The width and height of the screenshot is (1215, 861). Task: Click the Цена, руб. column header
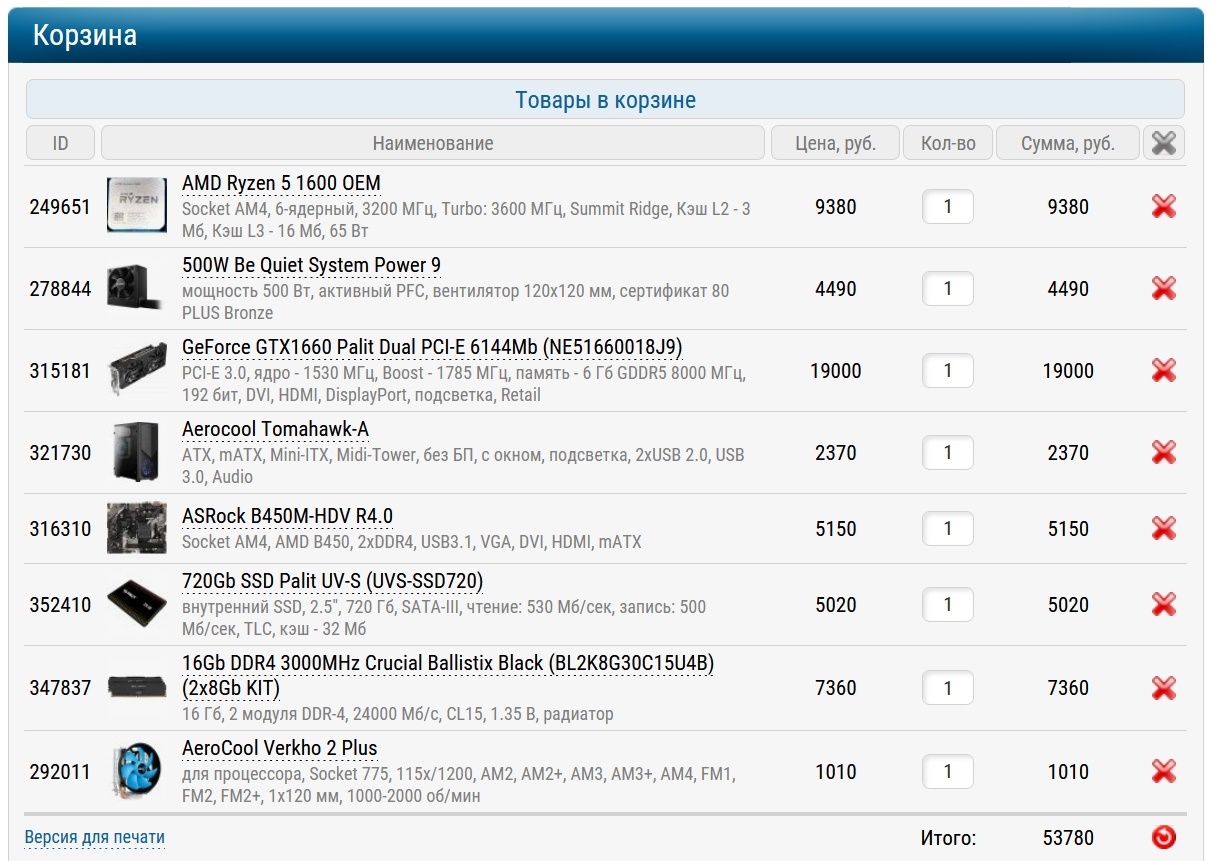pyautogui.click(x=835, y=143)
